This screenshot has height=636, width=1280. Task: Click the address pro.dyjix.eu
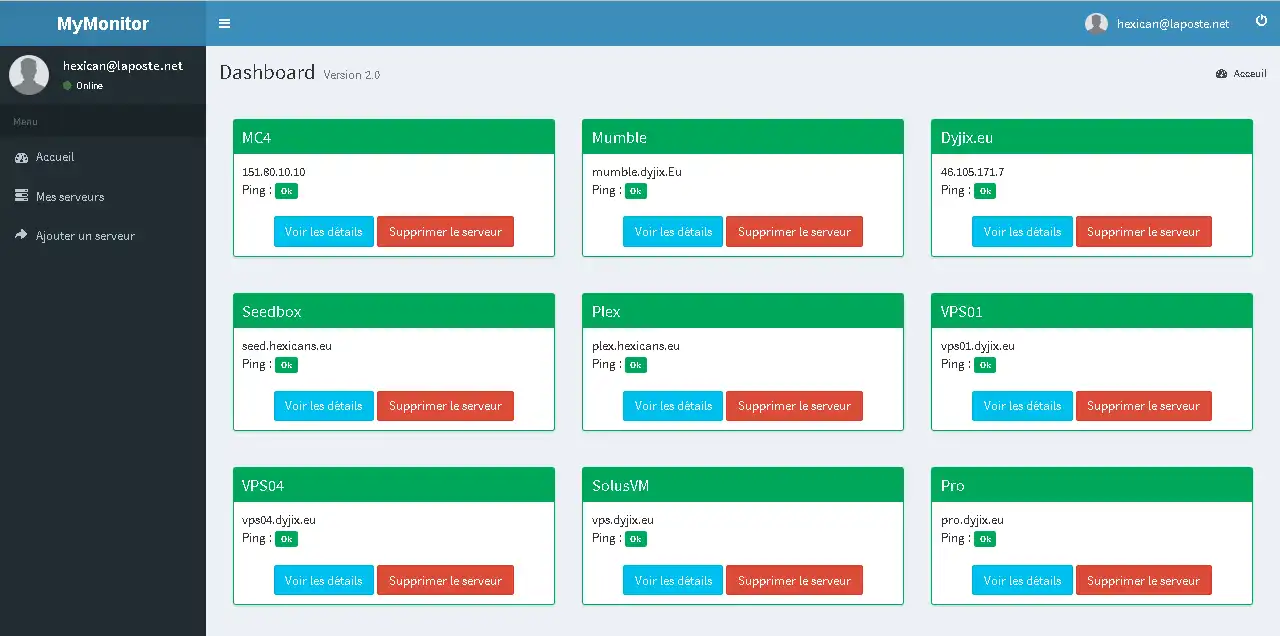[973, 520]
